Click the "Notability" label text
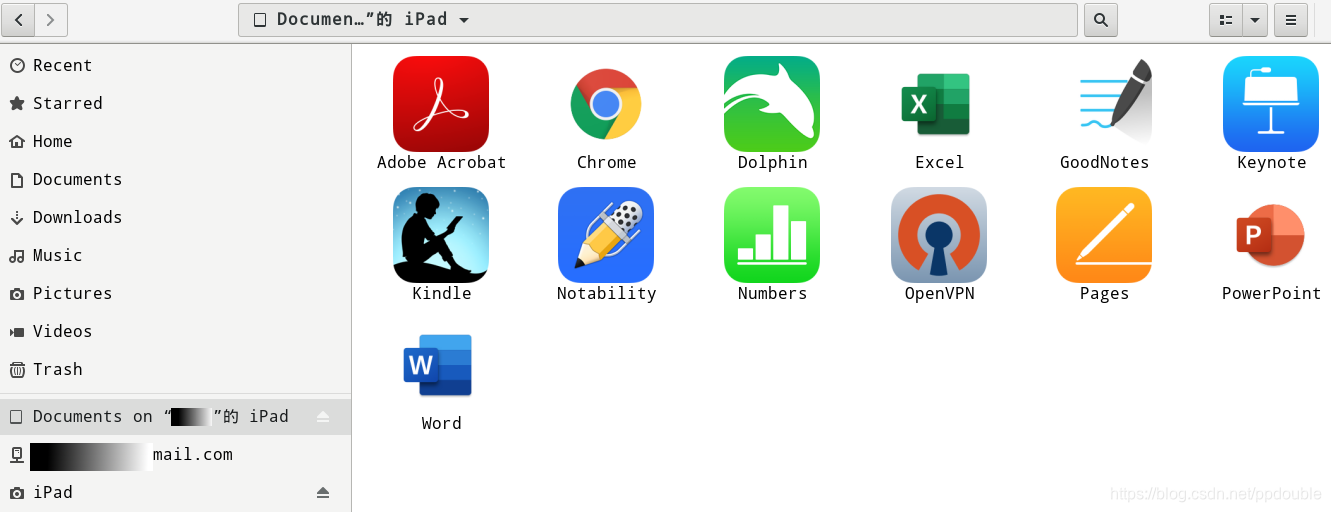 click(x=606, y=293)
